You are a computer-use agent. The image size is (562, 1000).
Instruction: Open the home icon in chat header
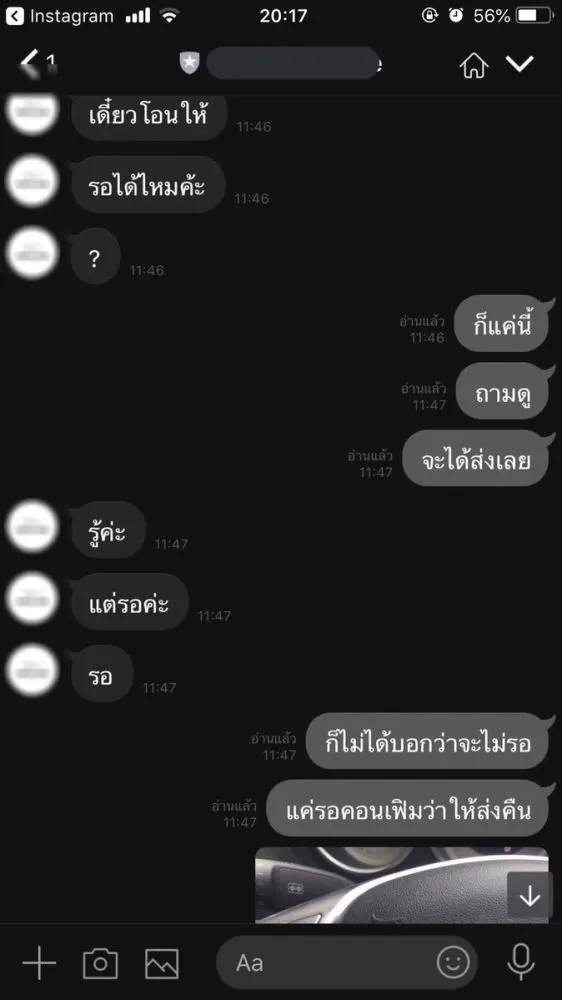pyautogui.click(x=473, y=64)
